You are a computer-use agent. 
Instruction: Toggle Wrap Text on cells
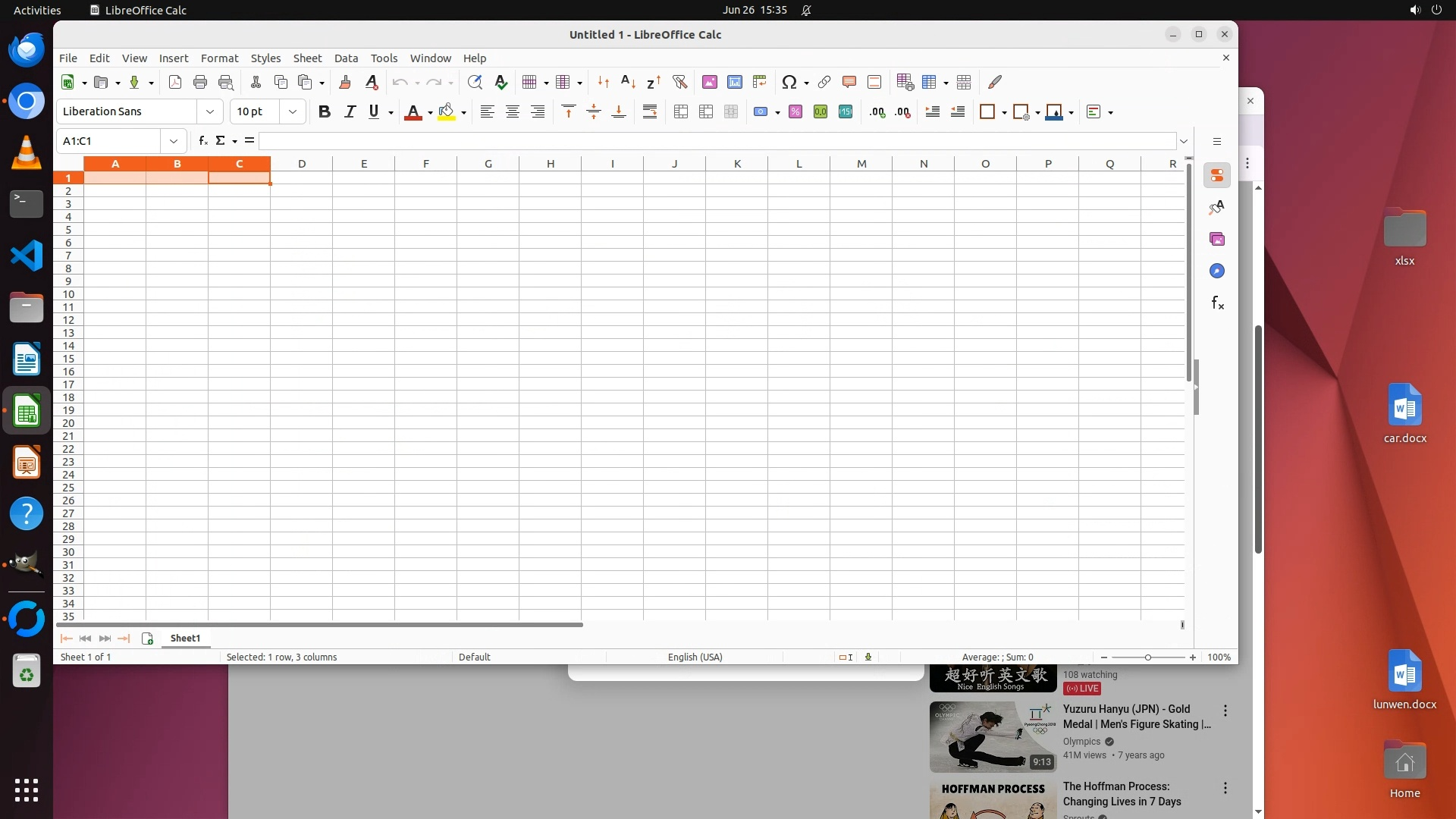coord(650,111)
